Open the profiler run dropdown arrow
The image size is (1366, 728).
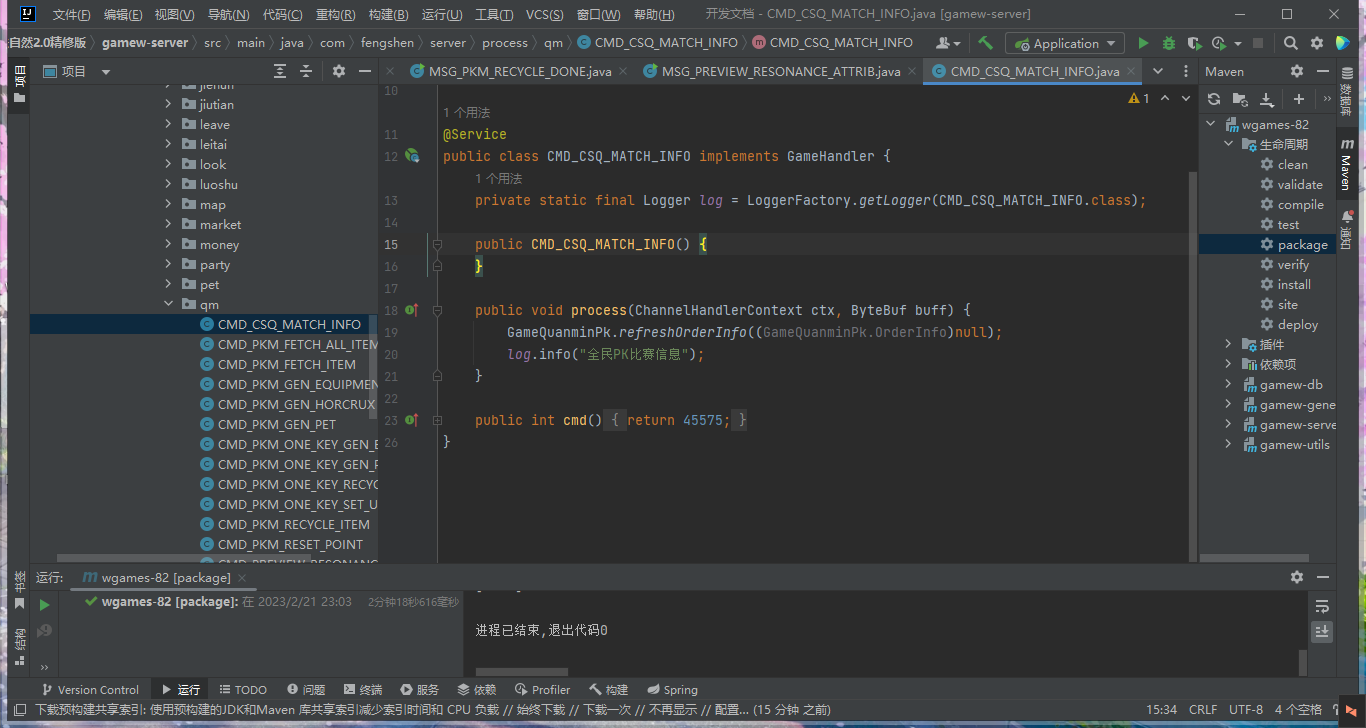[1238, 44]
